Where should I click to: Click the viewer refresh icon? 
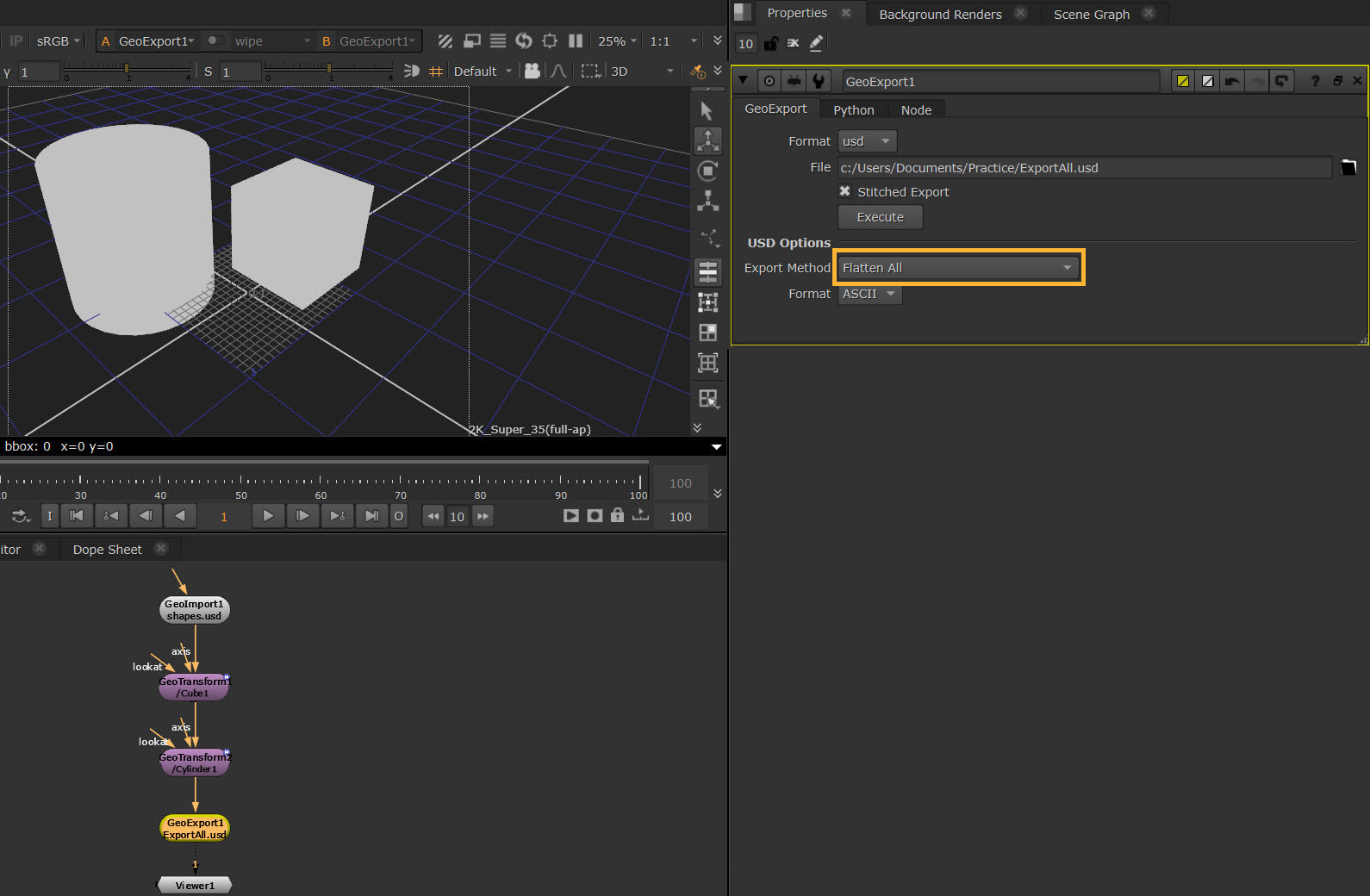point(524,40)
